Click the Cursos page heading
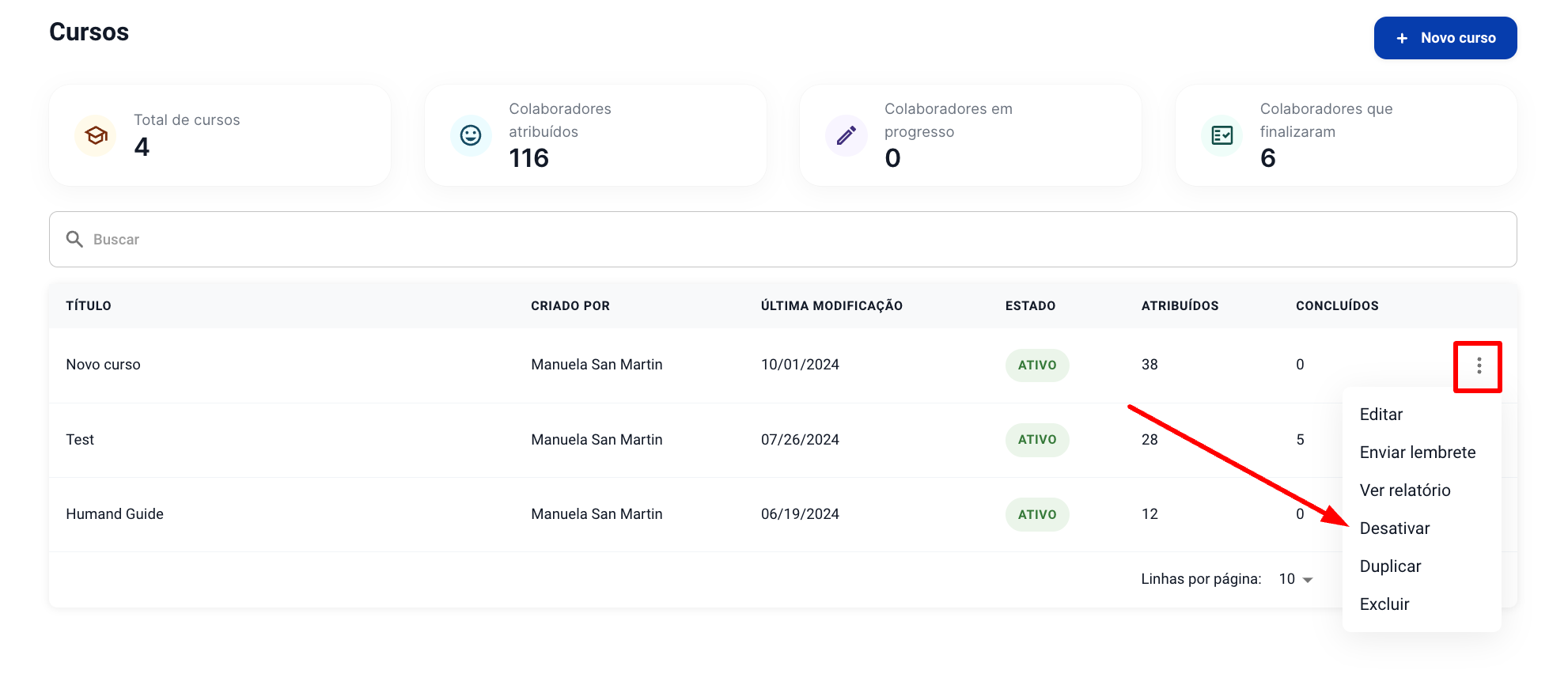This screenshot has width=1568, height=674. tap(89, 32)
